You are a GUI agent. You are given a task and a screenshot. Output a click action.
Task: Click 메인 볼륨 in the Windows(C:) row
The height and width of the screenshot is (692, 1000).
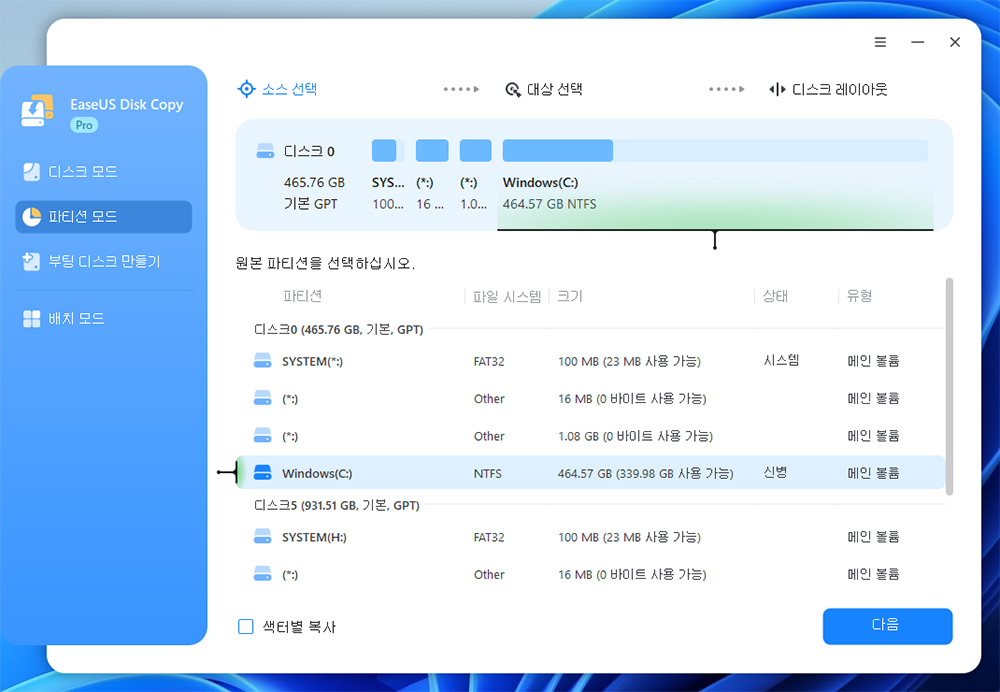tap(873, 473)
